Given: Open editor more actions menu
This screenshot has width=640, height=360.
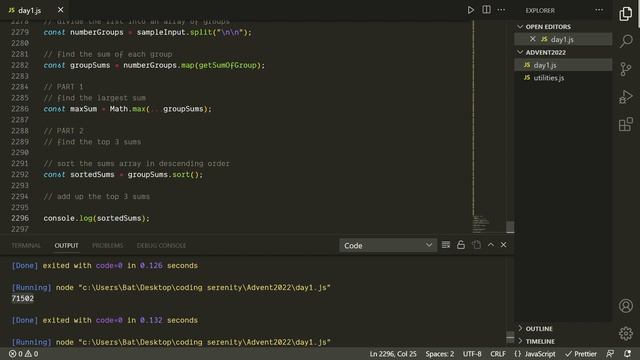Looking at the screenshot, I should 501,10.
